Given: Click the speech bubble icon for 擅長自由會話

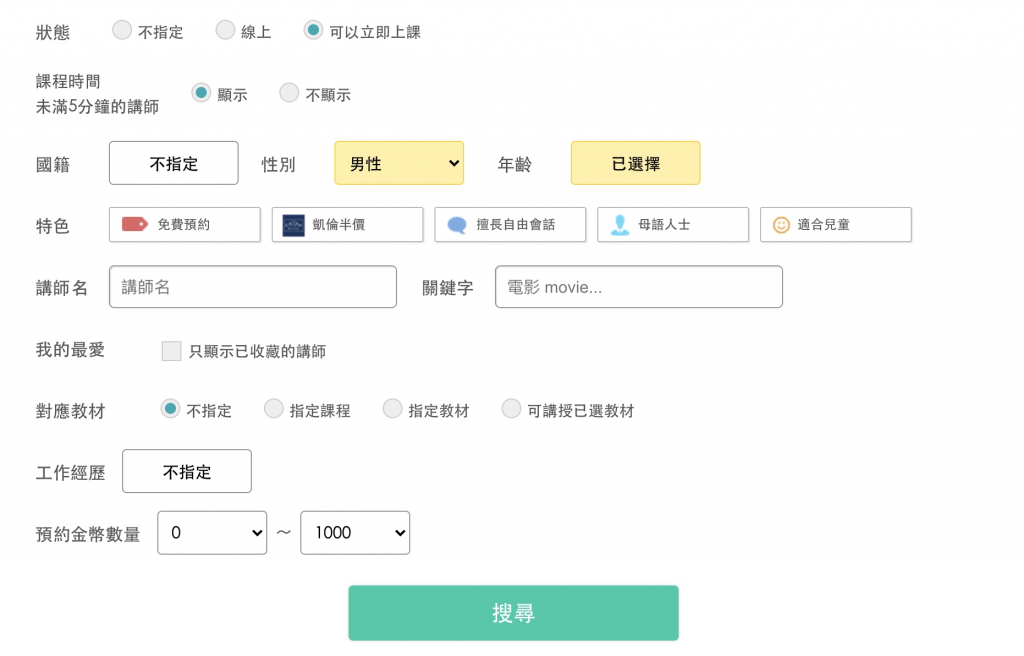Looking at the screenshot, I should pos(456,225).
